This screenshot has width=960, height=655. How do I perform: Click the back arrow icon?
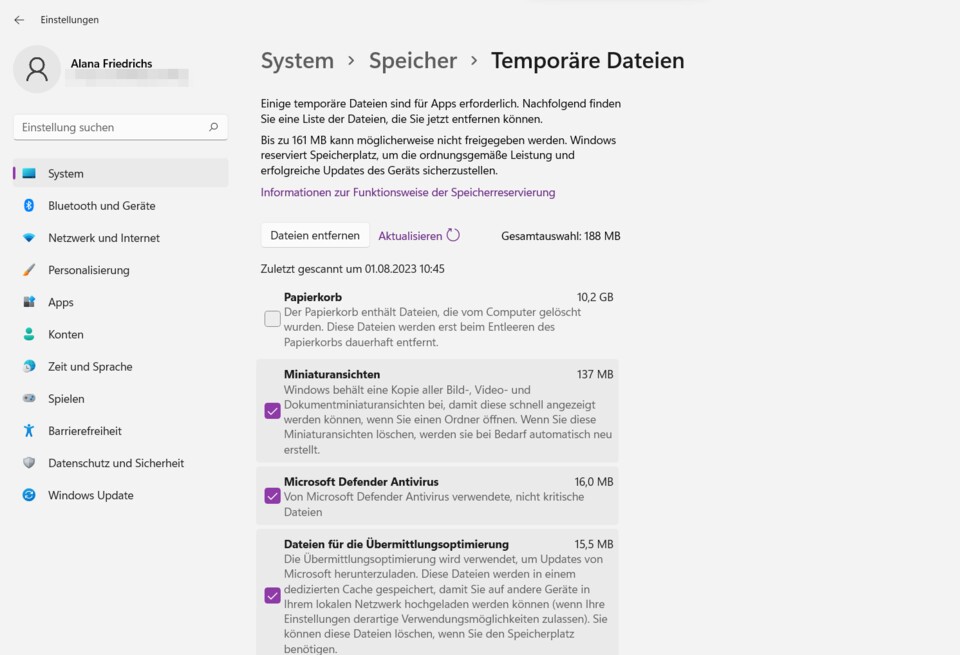coord(19,20)
